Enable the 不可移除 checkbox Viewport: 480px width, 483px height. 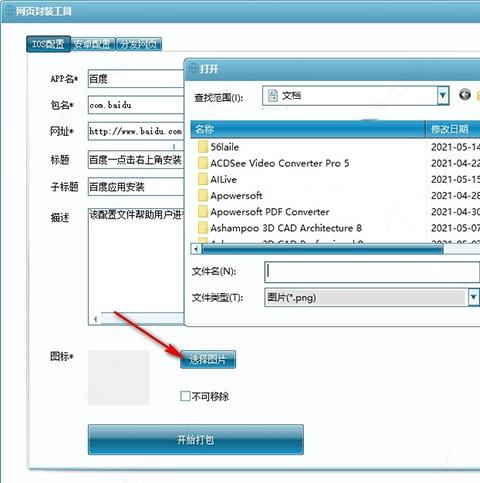pos(185,396)
